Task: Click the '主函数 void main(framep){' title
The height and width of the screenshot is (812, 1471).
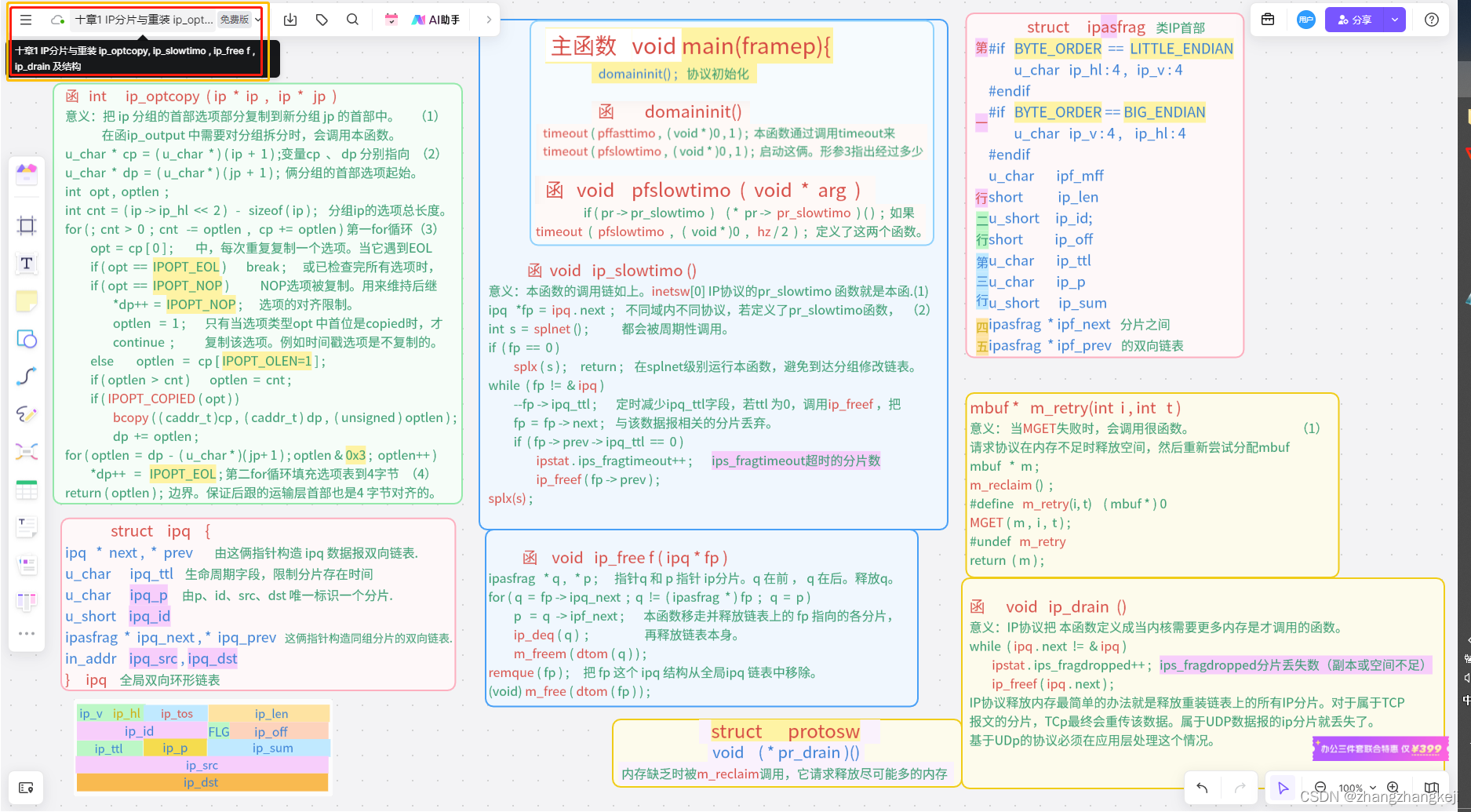Action: (690, 46)
